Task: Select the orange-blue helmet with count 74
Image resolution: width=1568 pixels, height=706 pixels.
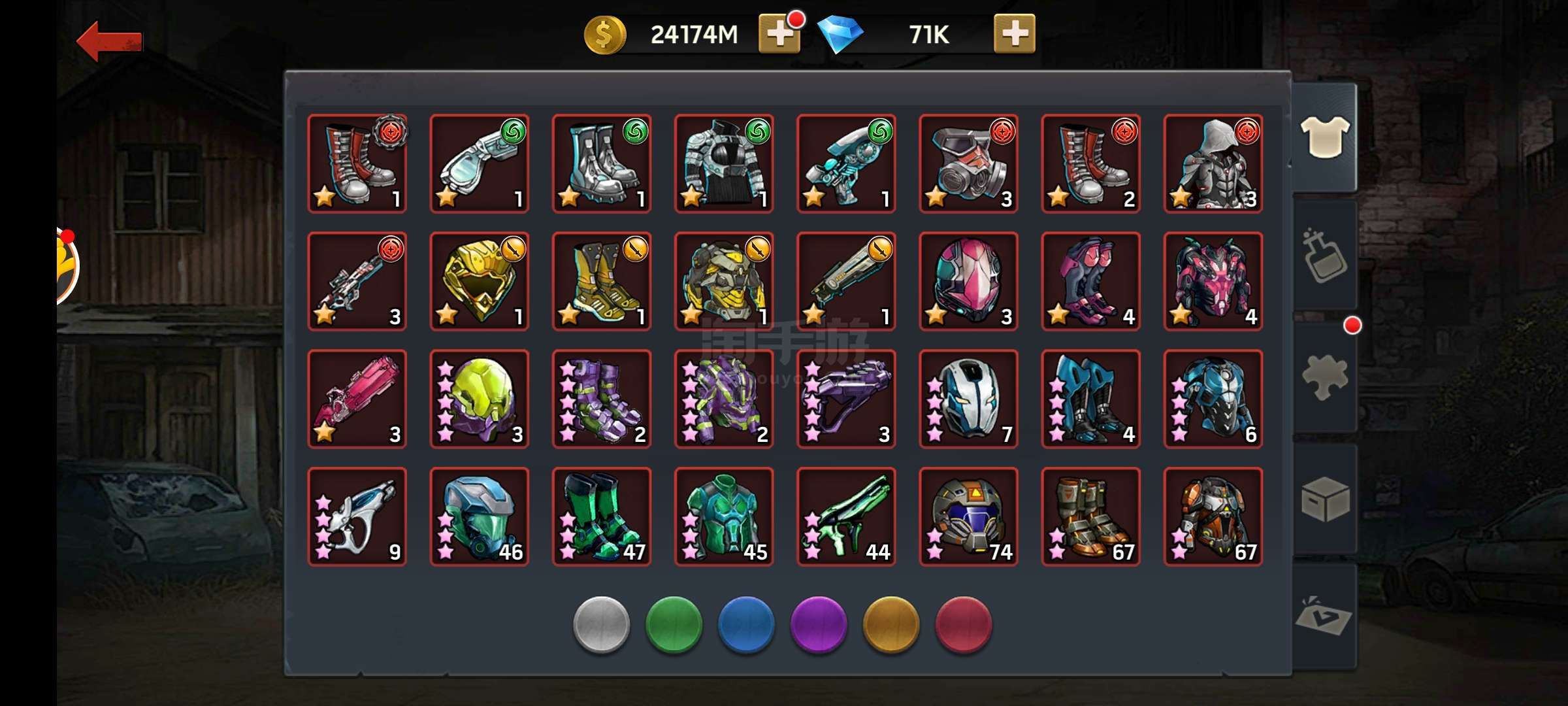Action: tap(968, 516)
